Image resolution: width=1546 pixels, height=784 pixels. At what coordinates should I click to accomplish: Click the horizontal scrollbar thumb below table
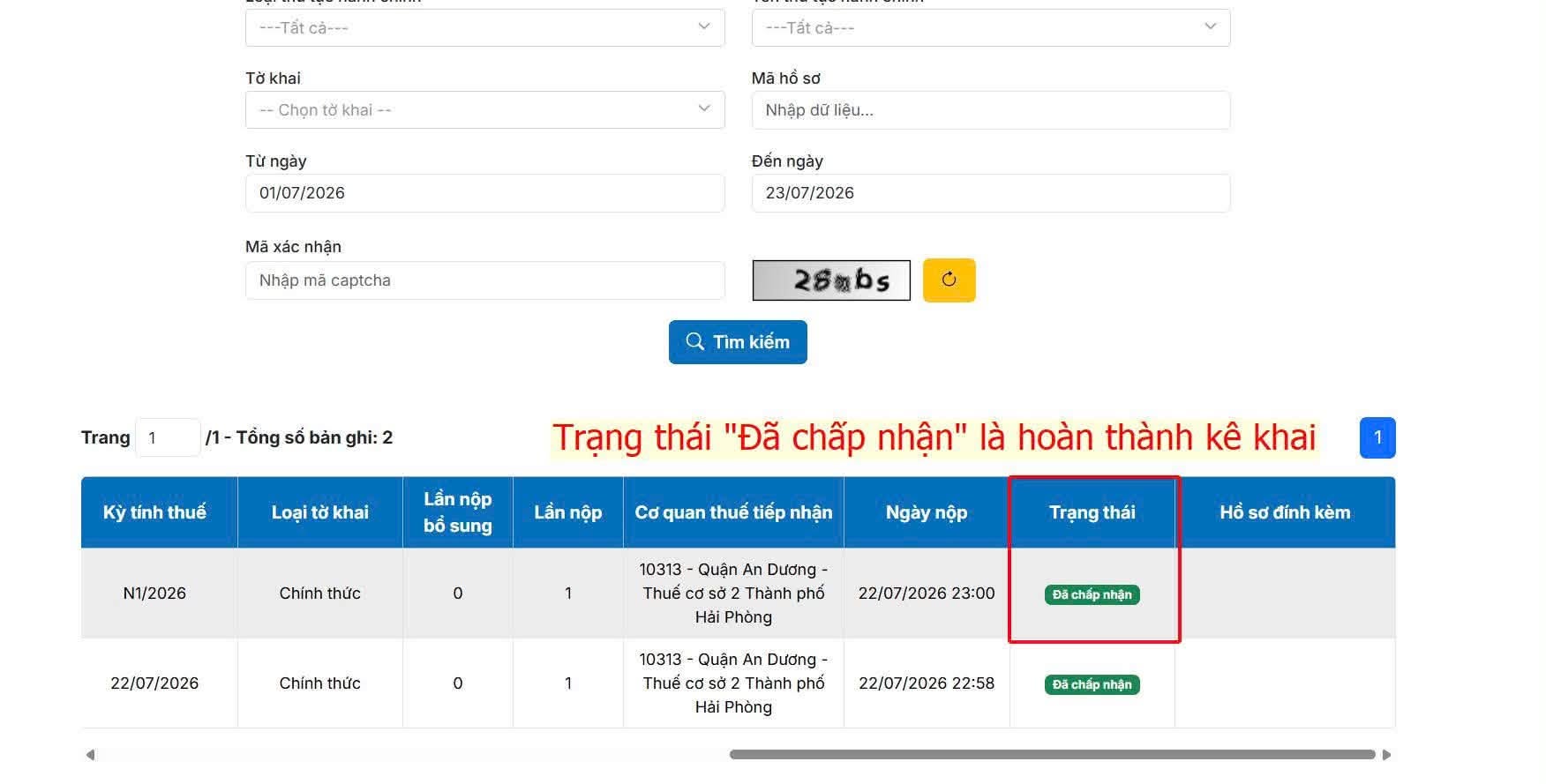pos(1052,755)
